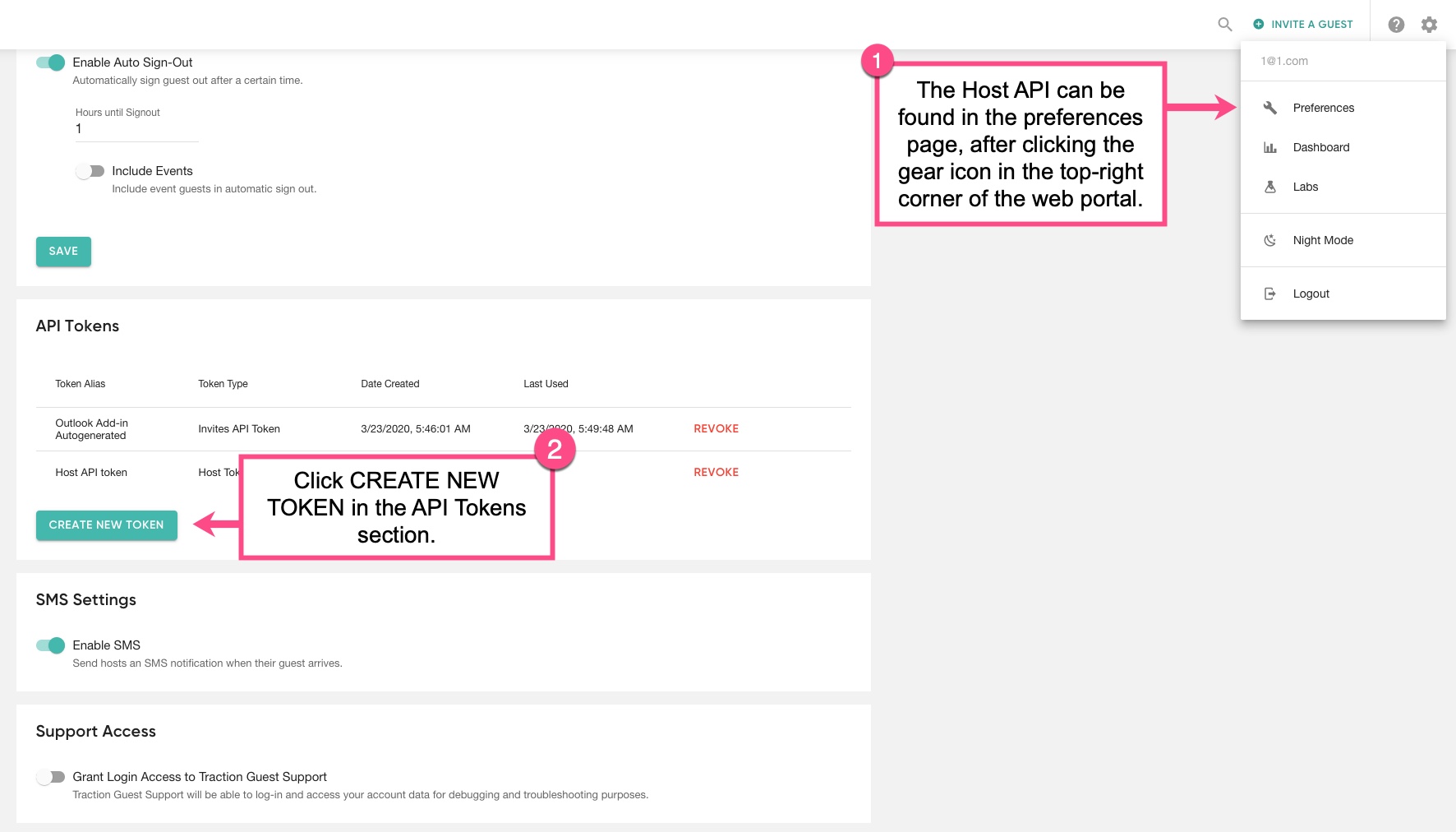
Task: Click the wrench icon next to Preferences
Action: (1269, 108)
